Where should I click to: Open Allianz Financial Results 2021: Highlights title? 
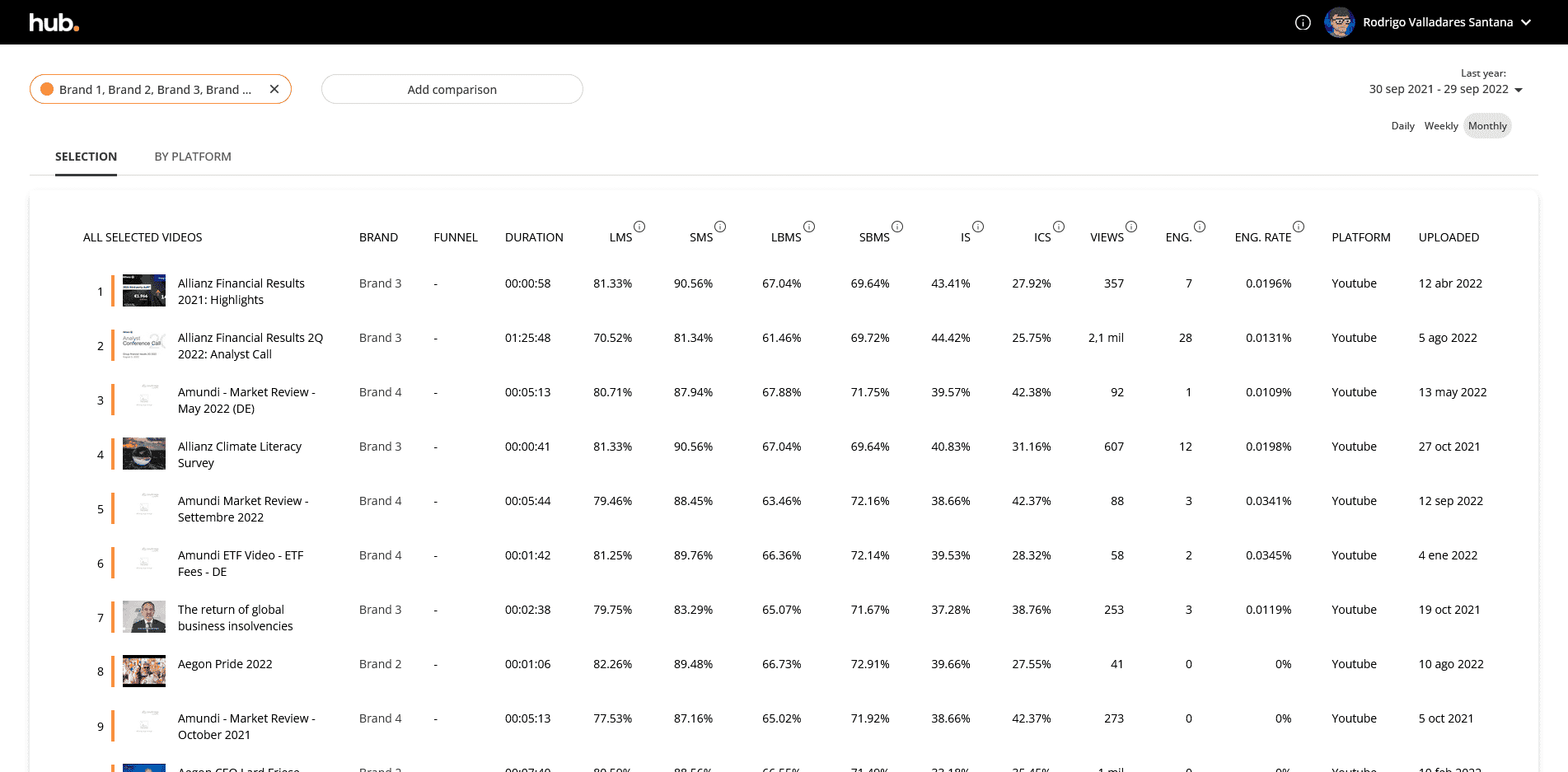(241, 292)
